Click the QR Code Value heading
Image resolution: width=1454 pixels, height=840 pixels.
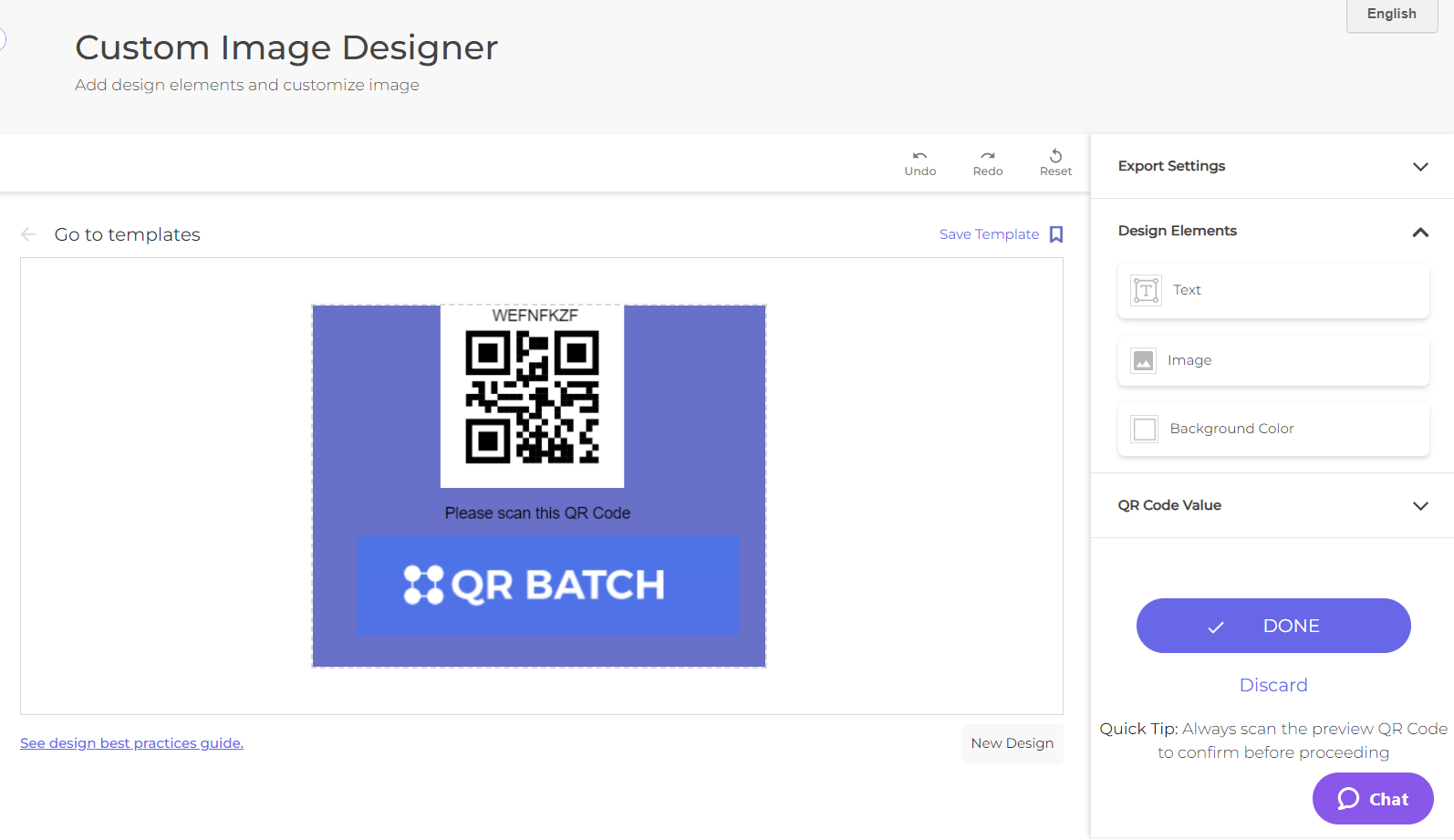point(1169,505)
